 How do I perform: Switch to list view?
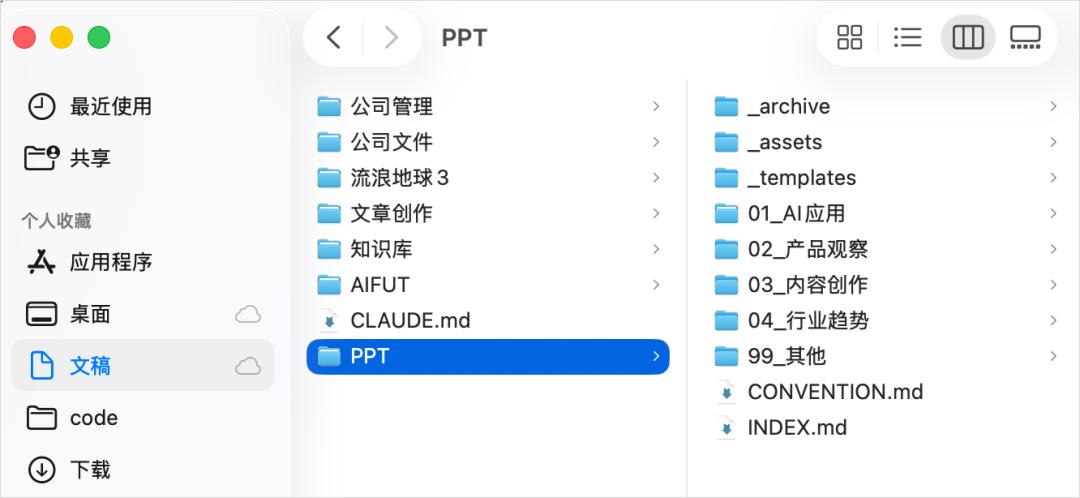[907, 38]
